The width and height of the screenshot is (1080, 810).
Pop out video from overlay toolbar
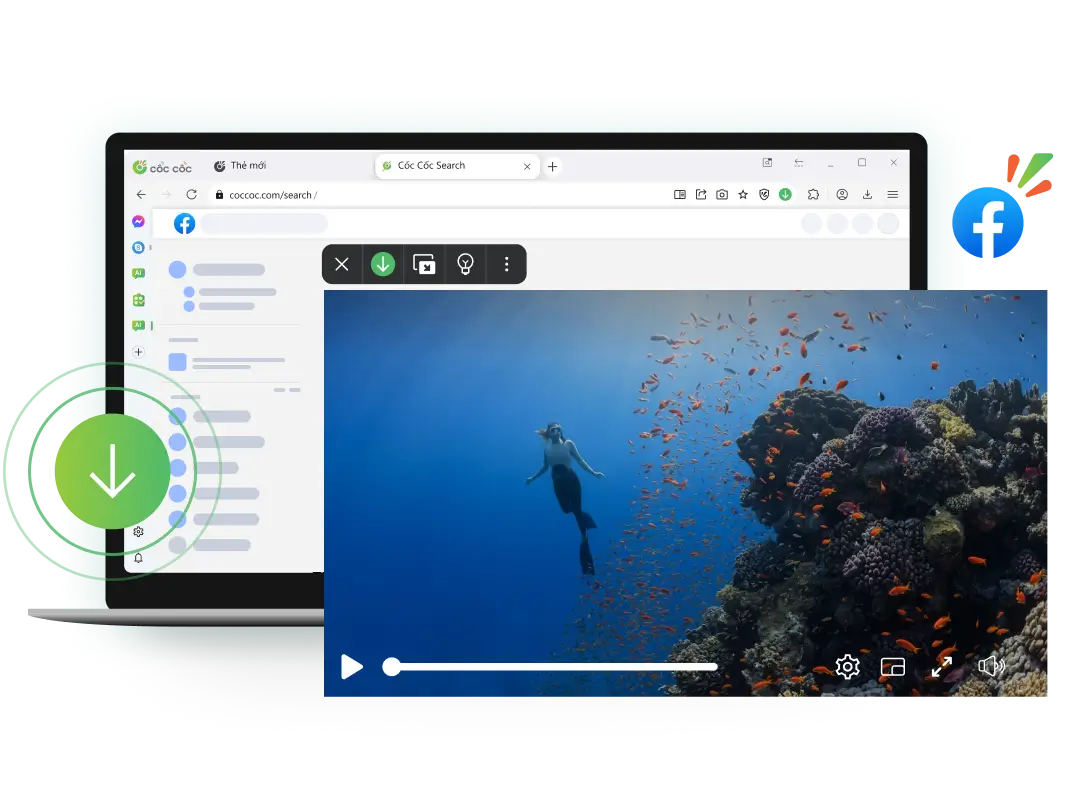(x=424, y=264)
